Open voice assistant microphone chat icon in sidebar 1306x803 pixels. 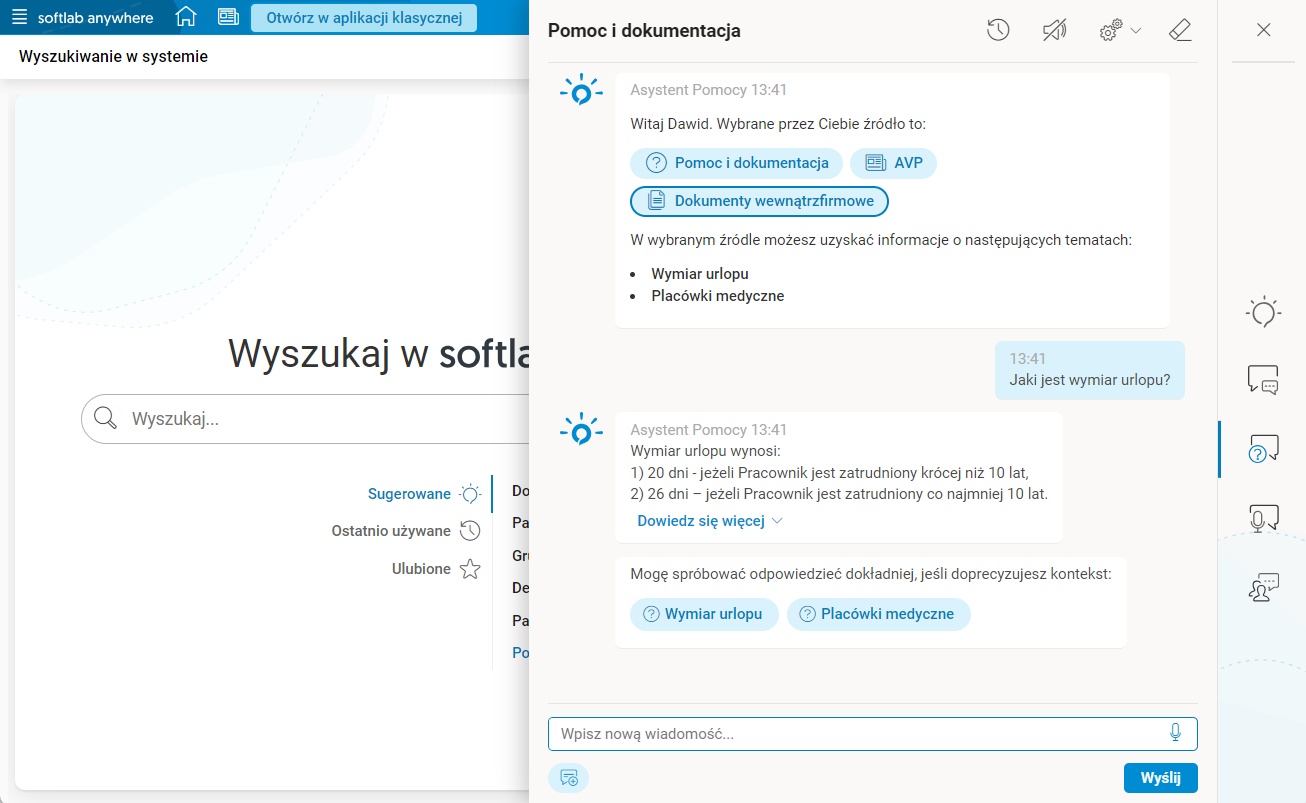pos(1264,518)
